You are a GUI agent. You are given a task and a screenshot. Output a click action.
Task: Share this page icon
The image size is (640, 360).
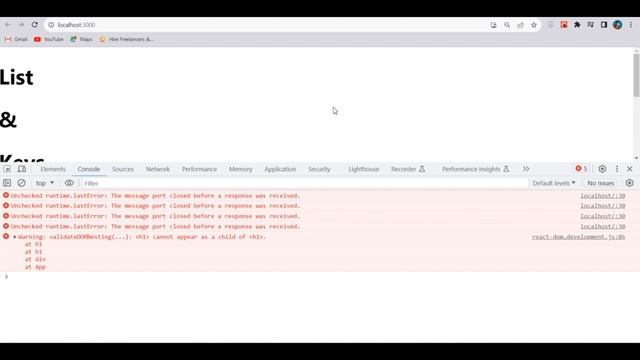click(x=520, y=25)
